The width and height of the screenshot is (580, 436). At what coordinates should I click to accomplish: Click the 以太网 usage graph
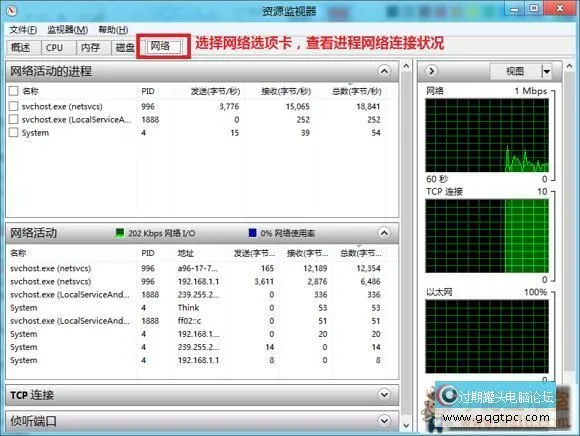[x=487, y=336]
